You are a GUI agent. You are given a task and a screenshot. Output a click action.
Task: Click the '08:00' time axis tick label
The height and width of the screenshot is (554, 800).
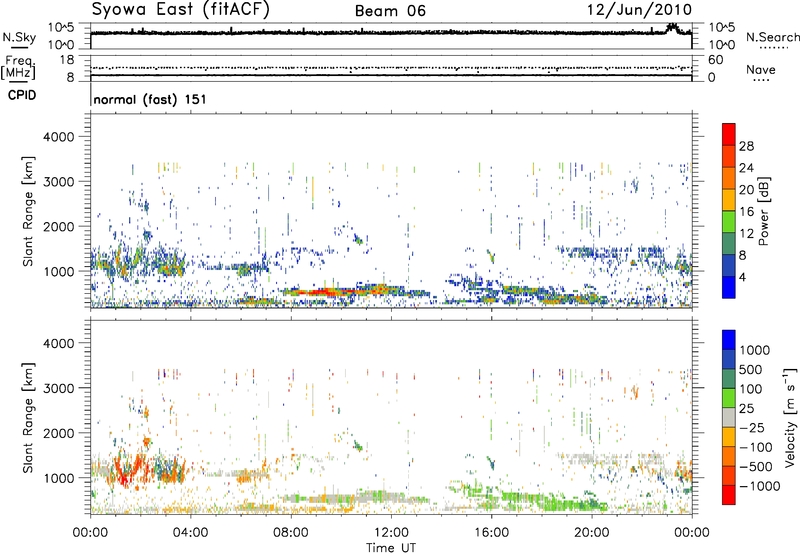coord(290,533)
